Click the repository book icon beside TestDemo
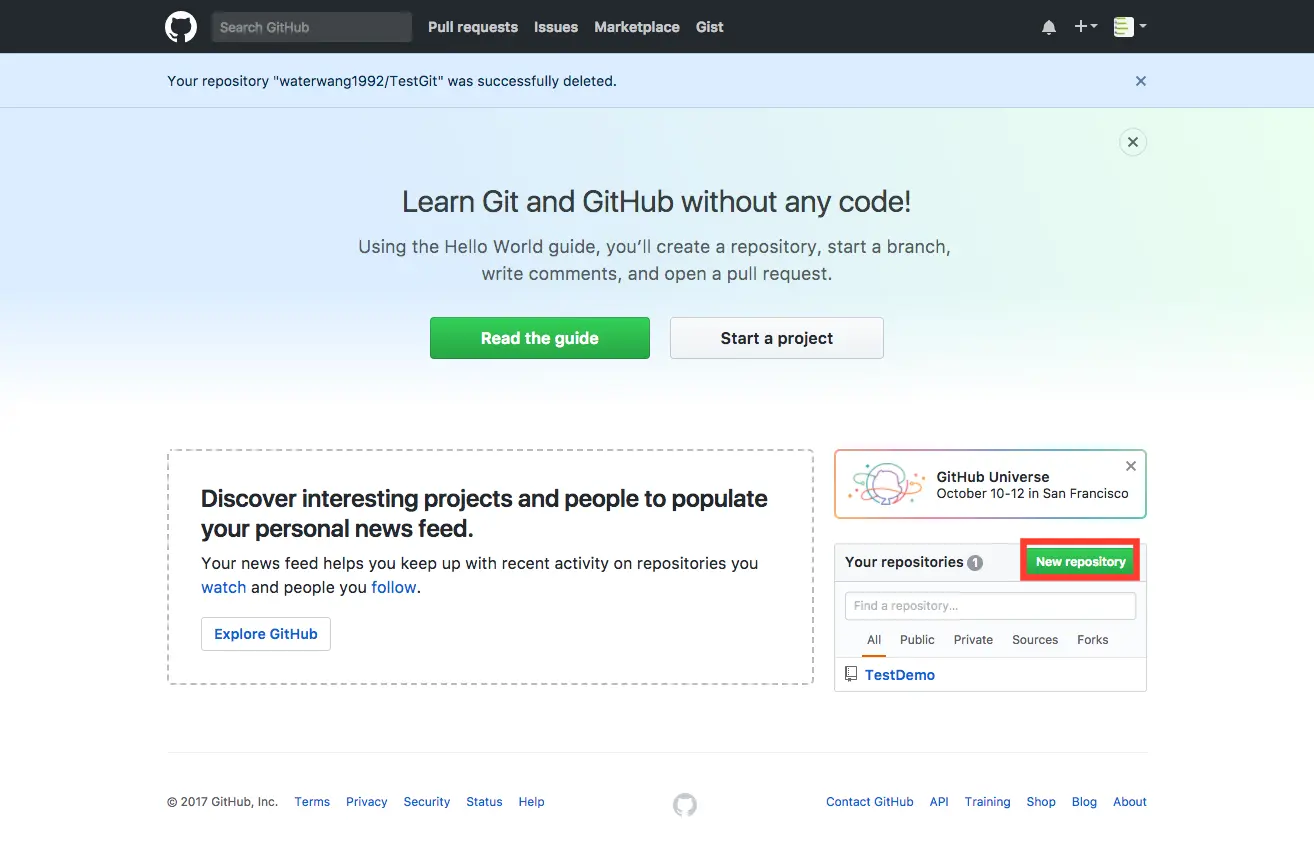The width and height of the screenshot is (1314, 859). point(851,674)
